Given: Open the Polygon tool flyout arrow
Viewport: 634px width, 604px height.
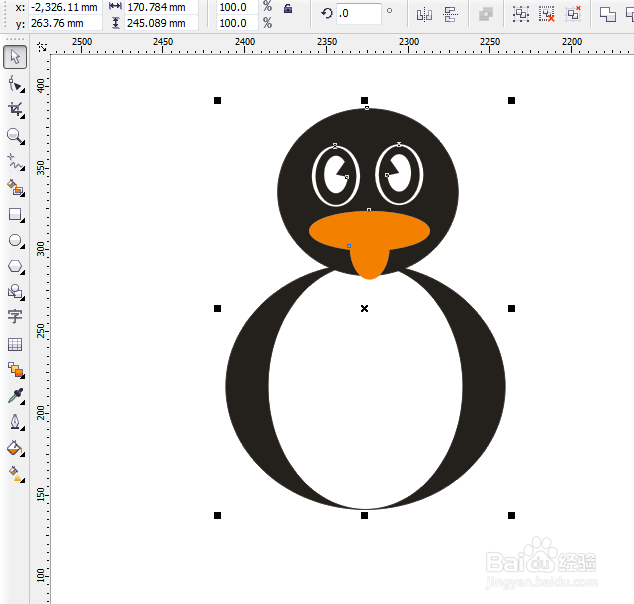Looking at the screenshot, I should pyautogui.click(x=23, y=273).
